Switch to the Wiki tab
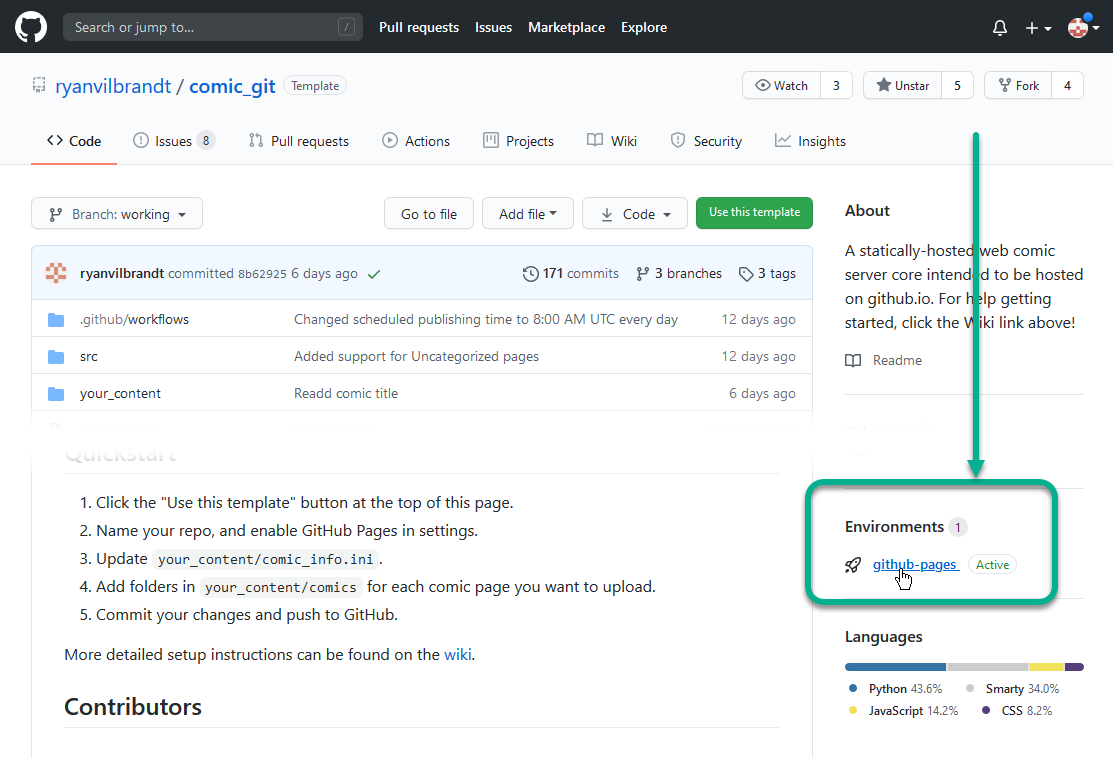Screen dimensions: 1113x758 tap(612, 141)
